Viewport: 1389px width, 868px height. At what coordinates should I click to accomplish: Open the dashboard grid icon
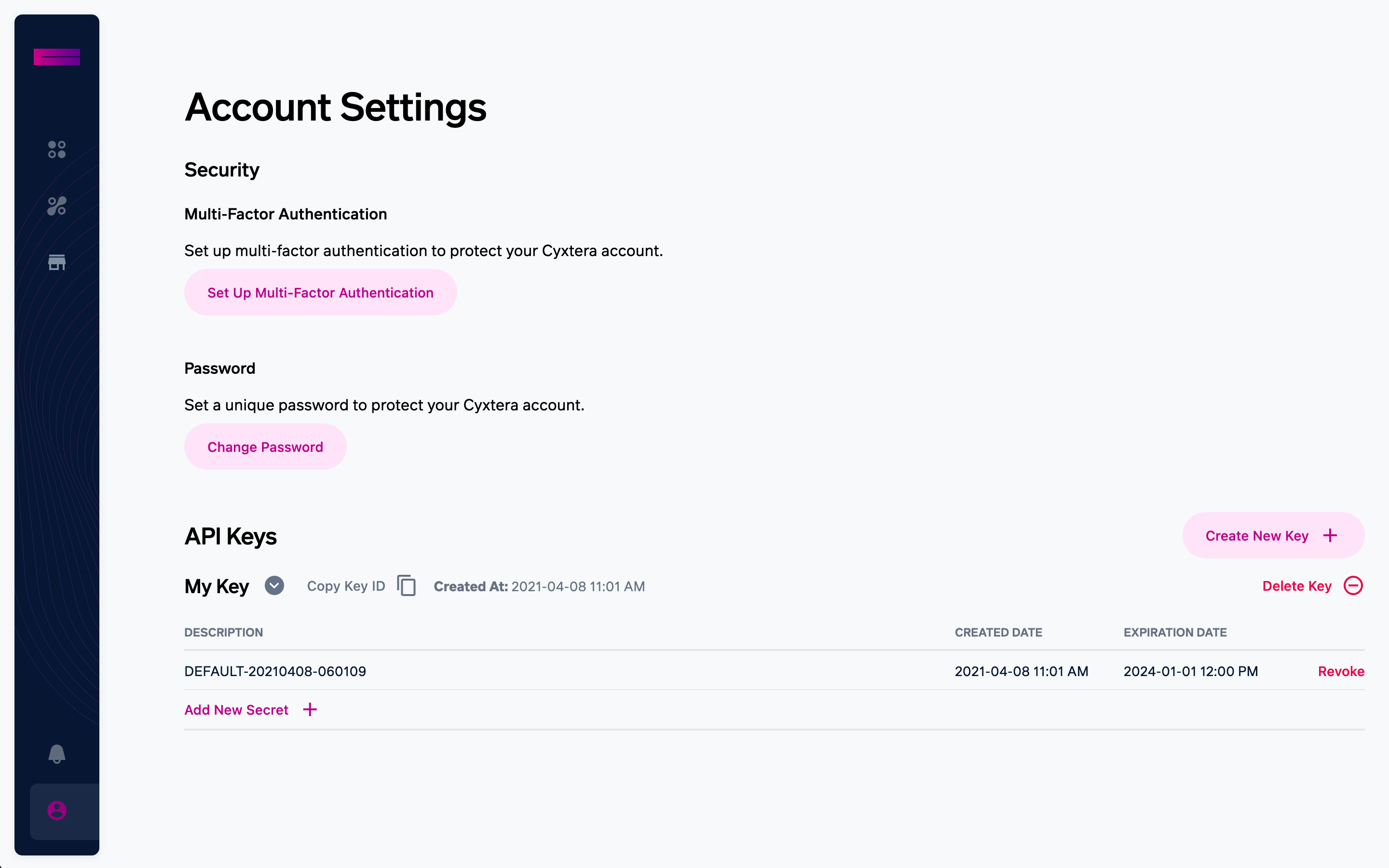56,150
